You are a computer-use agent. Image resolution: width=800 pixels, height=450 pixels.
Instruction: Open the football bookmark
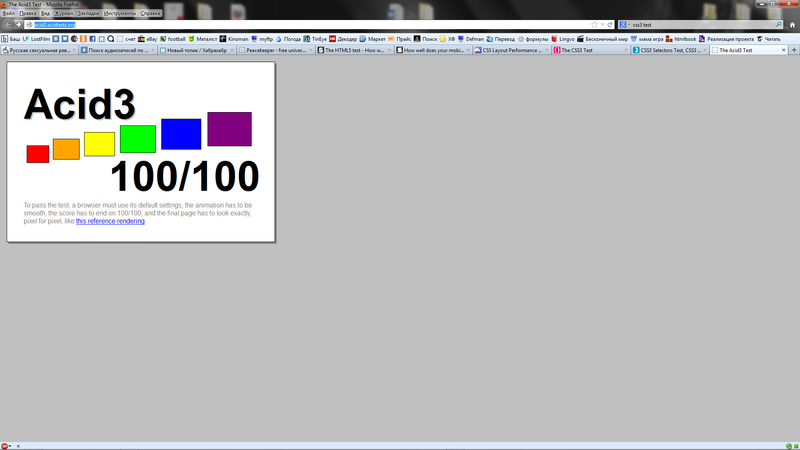tap(172, 39)
